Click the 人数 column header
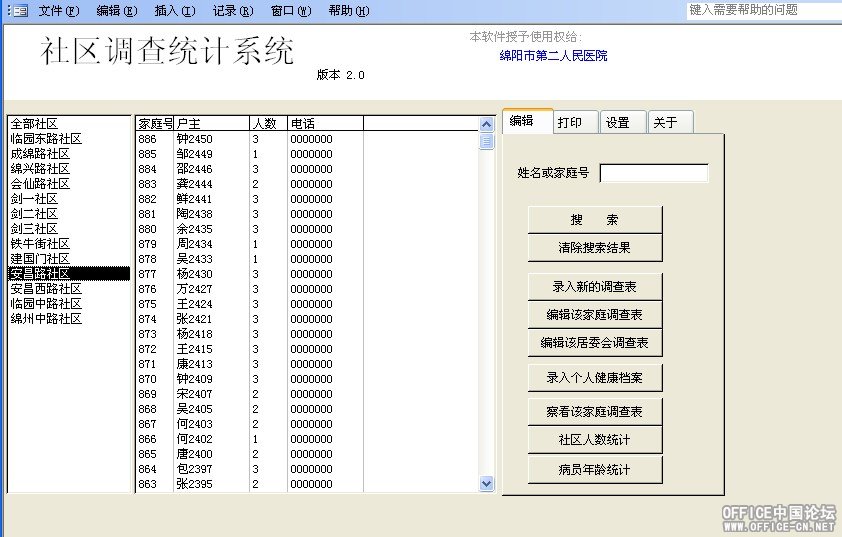842x537 pixels. 268,124
